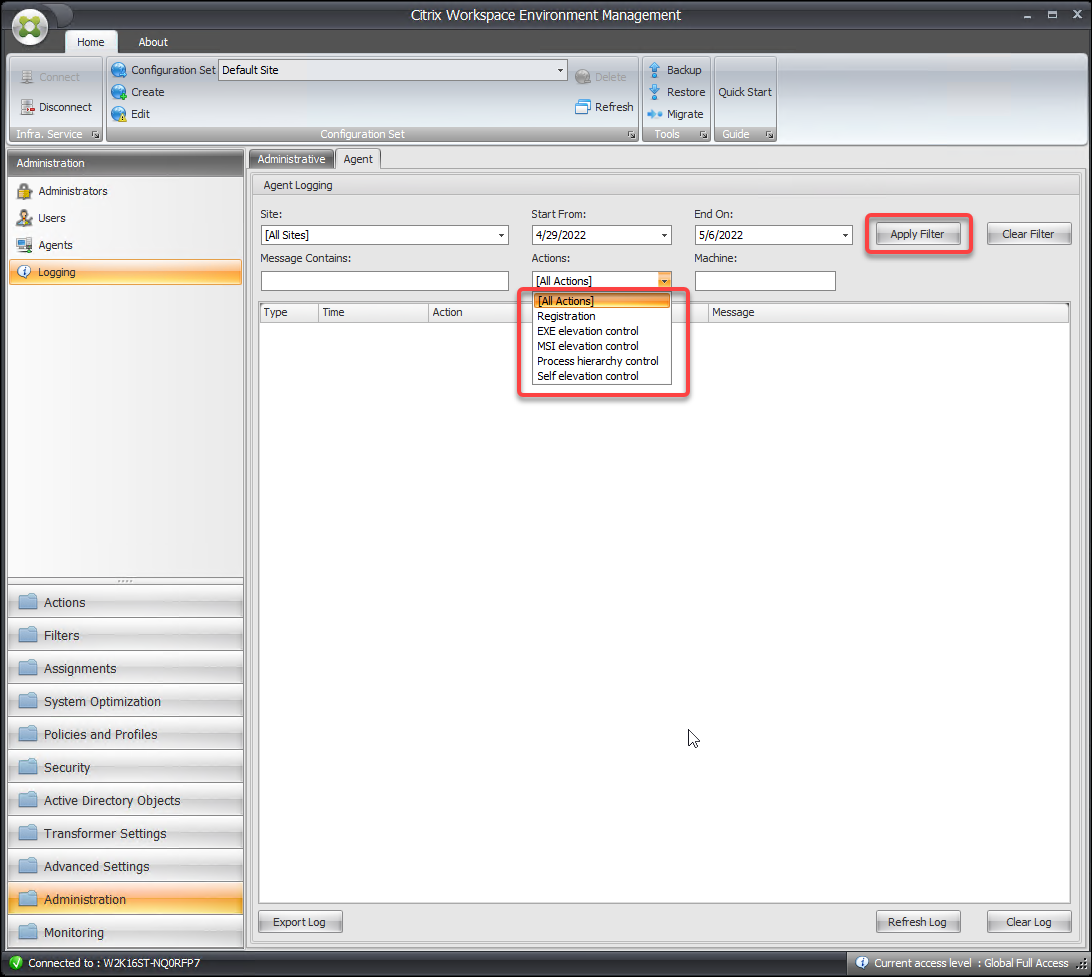Click the Edit configuration set icon
This screenshot has height=977, width=1092.
pos(119,114)
